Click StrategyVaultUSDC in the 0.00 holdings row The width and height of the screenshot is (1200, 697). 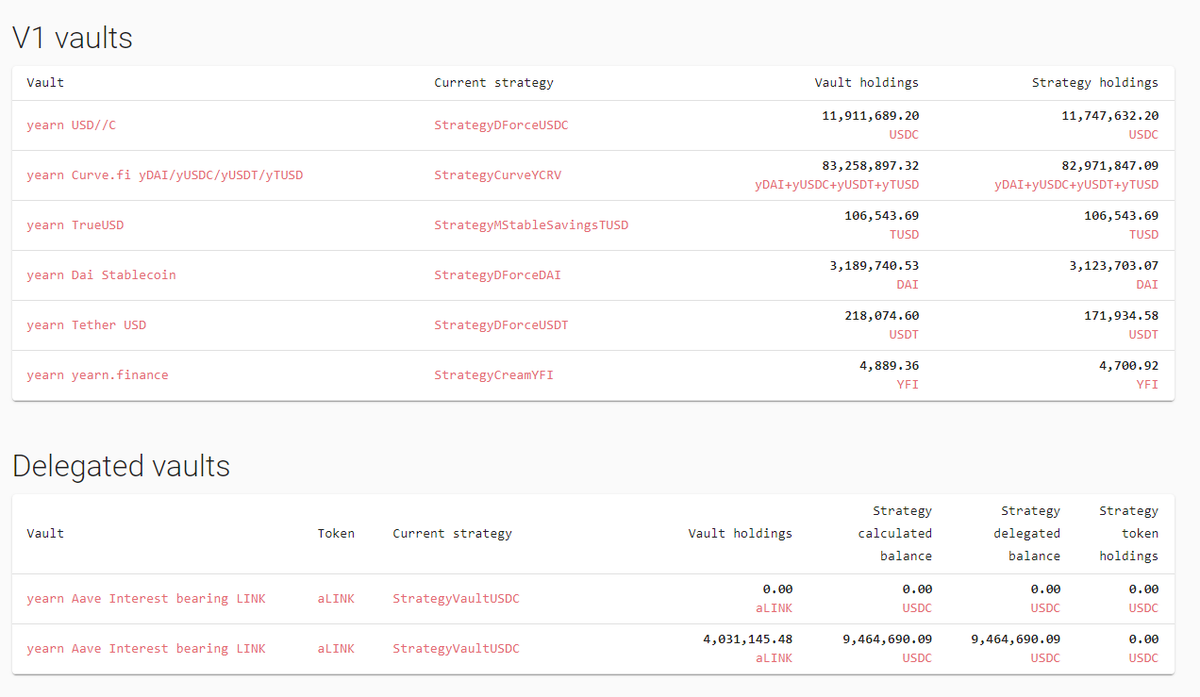click(x=456, y=599)
